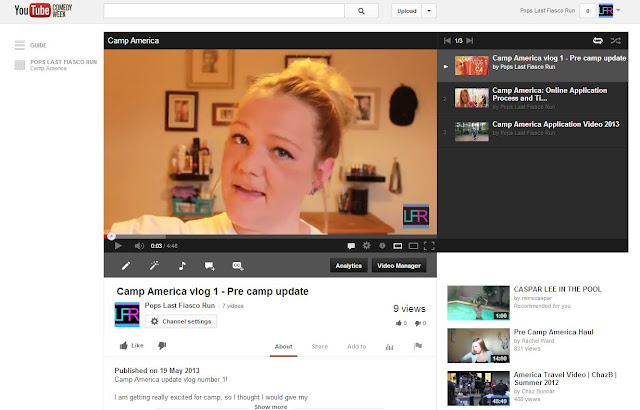Viewport: 640px width, 410px height.
Task: Open America Travel Video ChazB Summer 2012
Action: tap(565, 378)
